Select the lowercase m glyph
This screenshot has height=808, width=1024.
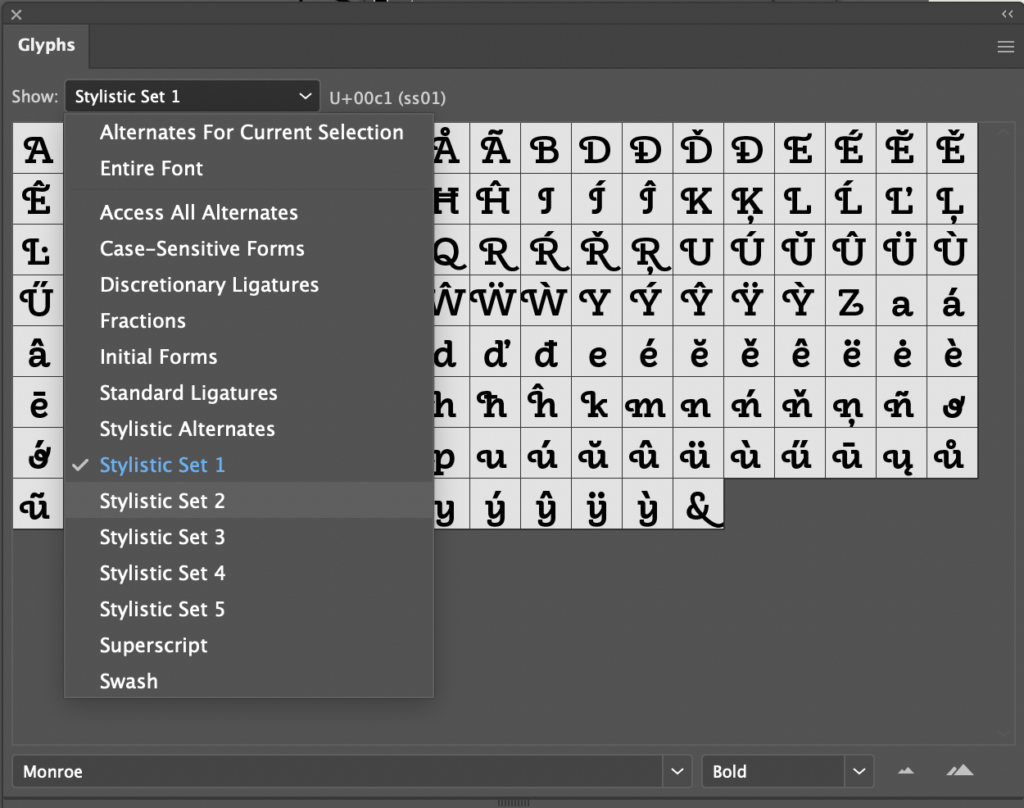click(648, 404)
